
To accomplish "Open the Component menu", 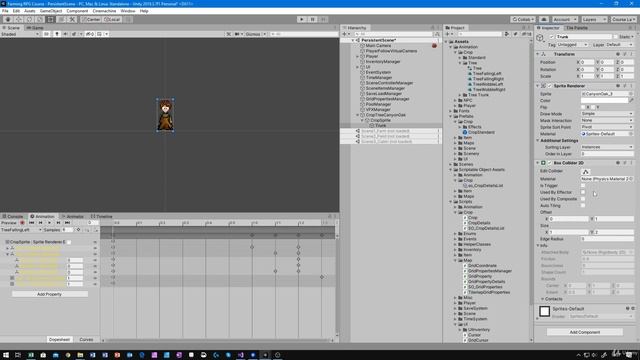I will pyautogui.click(x=77, y=11).
